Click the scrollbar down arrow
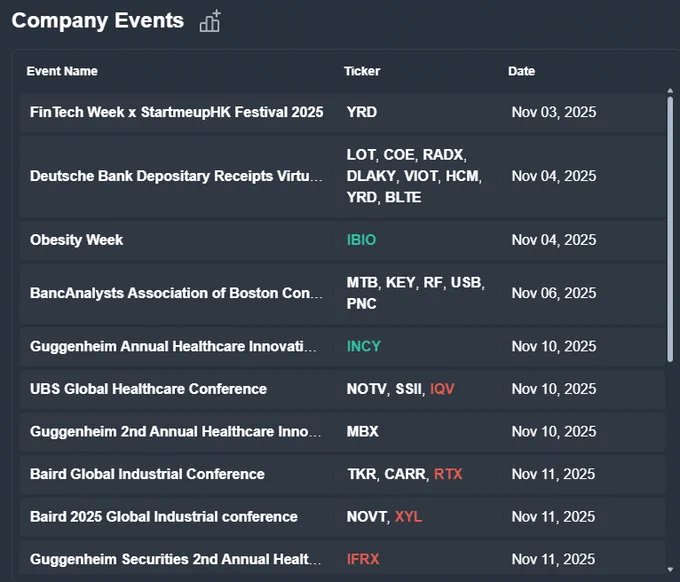This screenshot has width=680, height=582. point(670,569)
